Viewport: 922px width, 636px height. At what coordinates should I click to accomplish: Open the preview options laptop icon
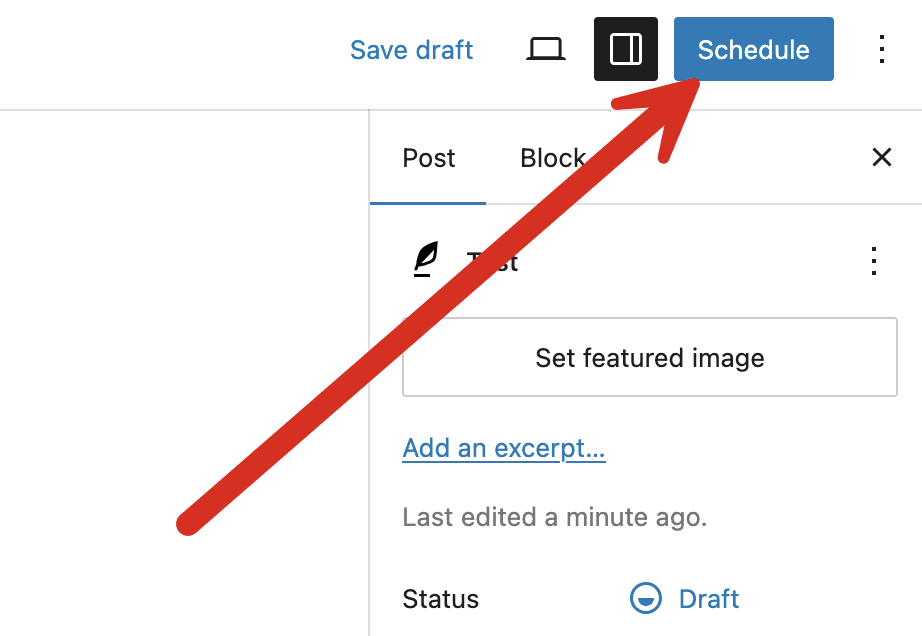(x=545, y=48)
